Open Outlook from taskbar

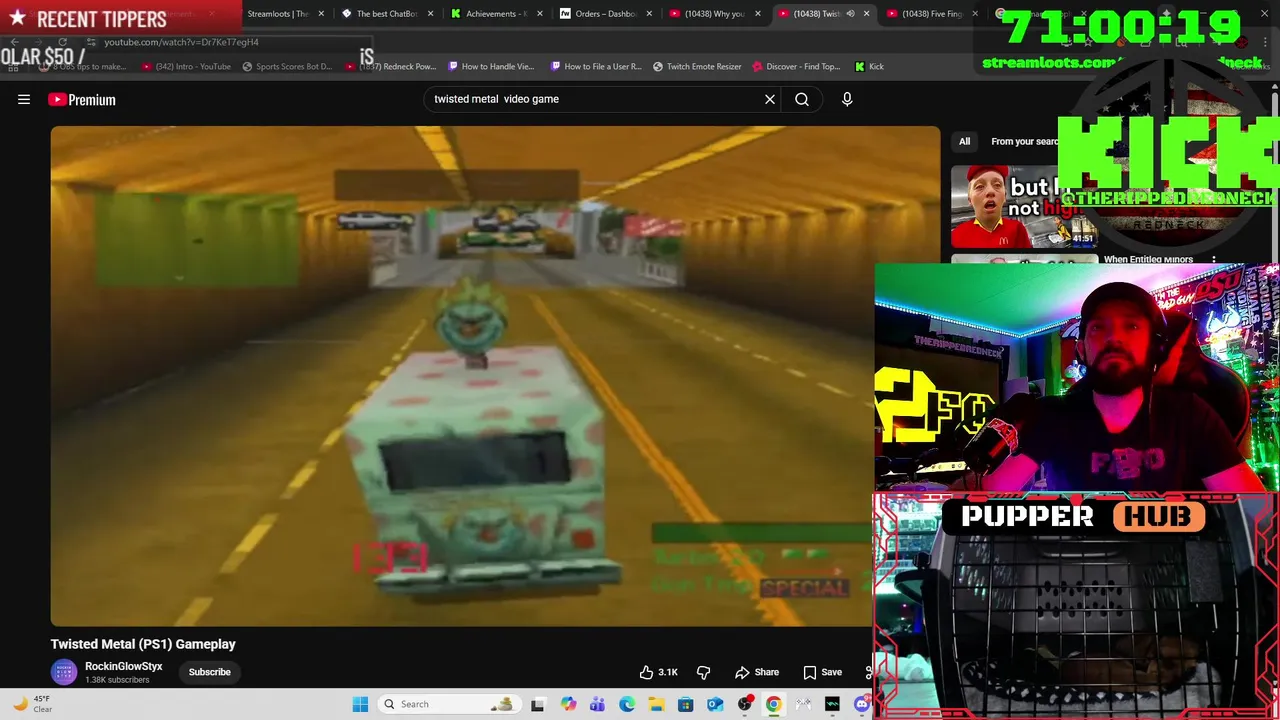(715, 704)
